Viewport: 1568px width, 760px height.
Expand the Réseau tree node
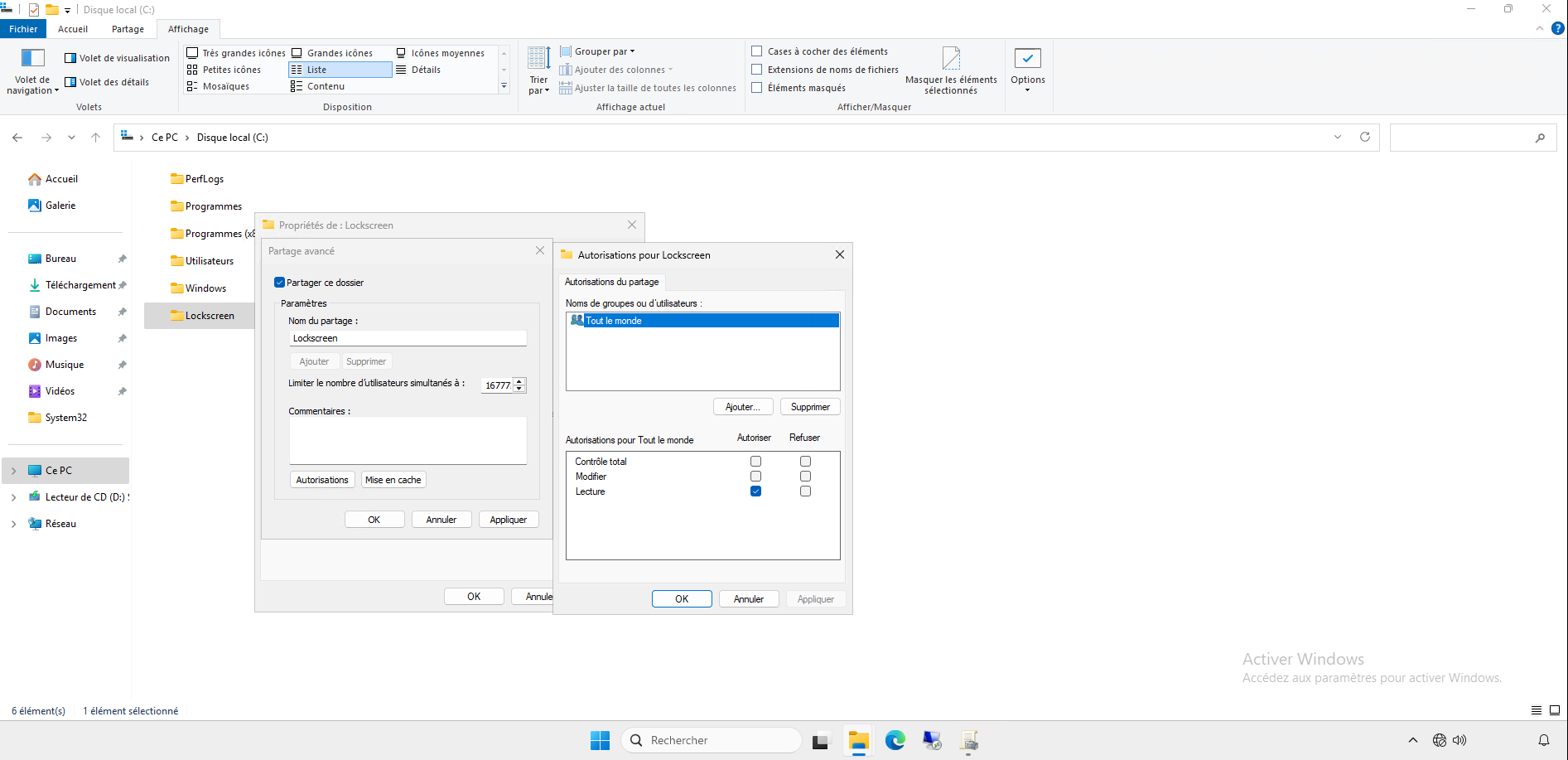[13, 524]
